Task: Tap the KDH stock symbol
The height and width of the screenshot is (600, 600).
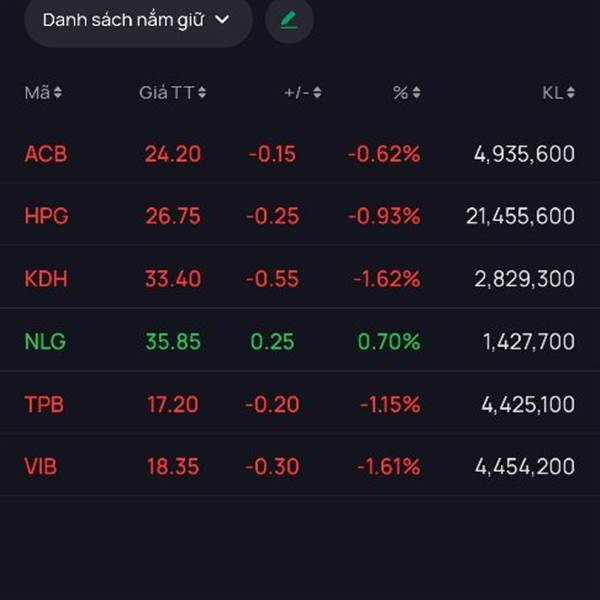Action: (46, 279)
